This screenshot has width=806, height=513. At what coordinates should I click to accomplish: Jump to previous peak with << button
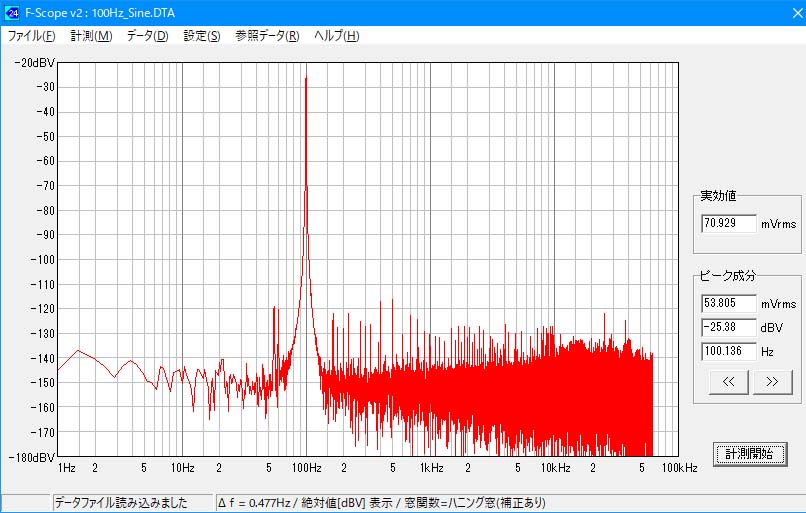[728, 381]
